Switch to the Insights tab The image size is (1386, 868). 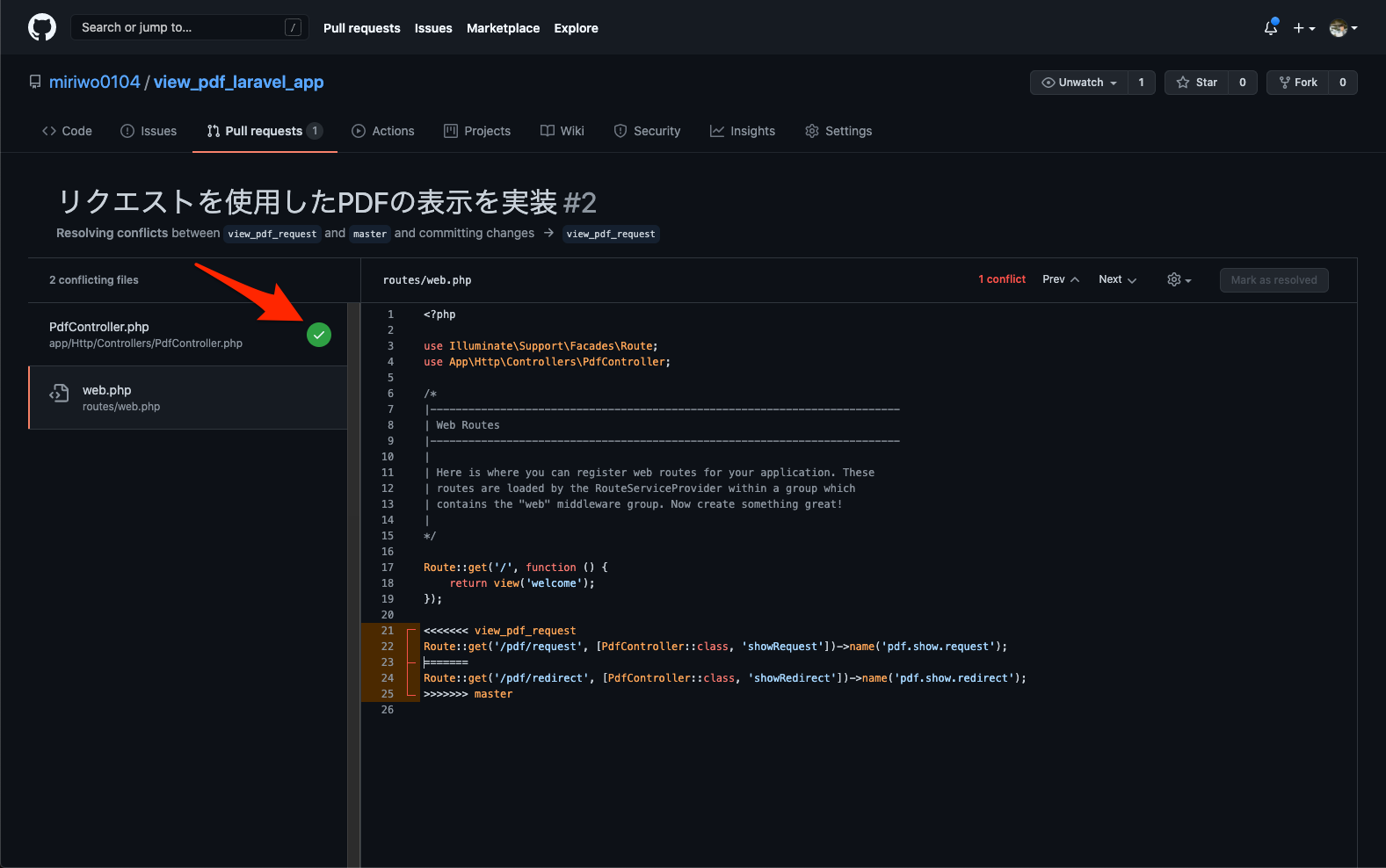point(743,131)
